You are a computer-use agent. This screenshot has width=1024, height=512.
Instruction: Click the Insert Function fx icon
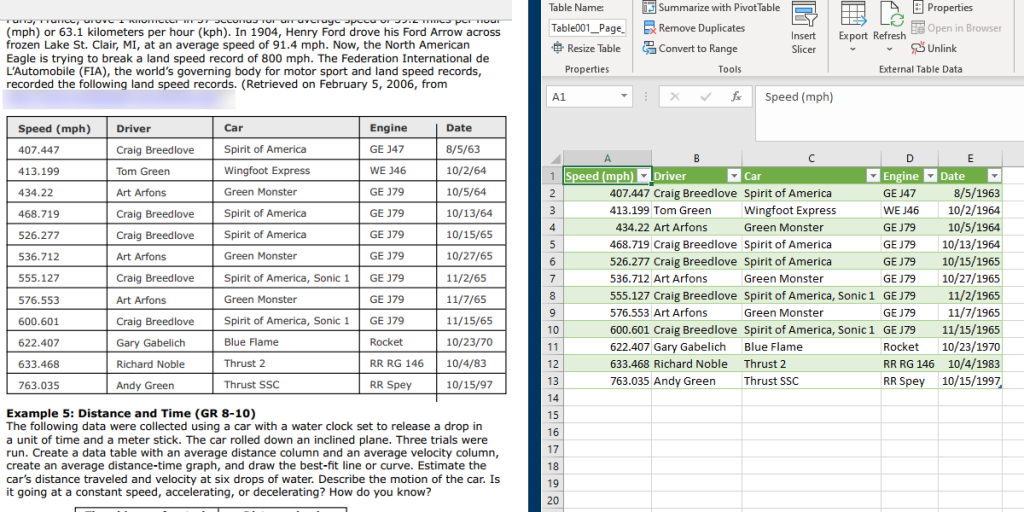[736, 97]
